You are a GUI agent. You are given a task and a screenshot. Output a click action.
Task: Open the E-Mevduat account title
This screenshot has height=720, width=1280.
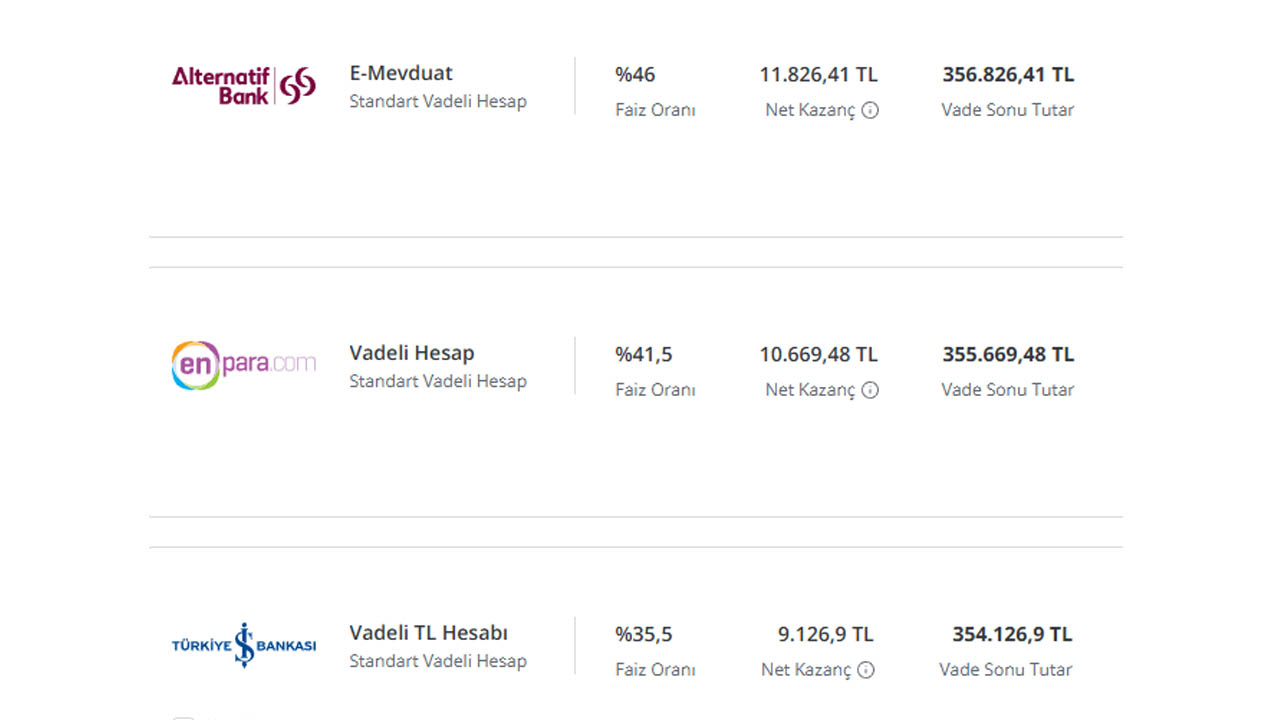401,73
